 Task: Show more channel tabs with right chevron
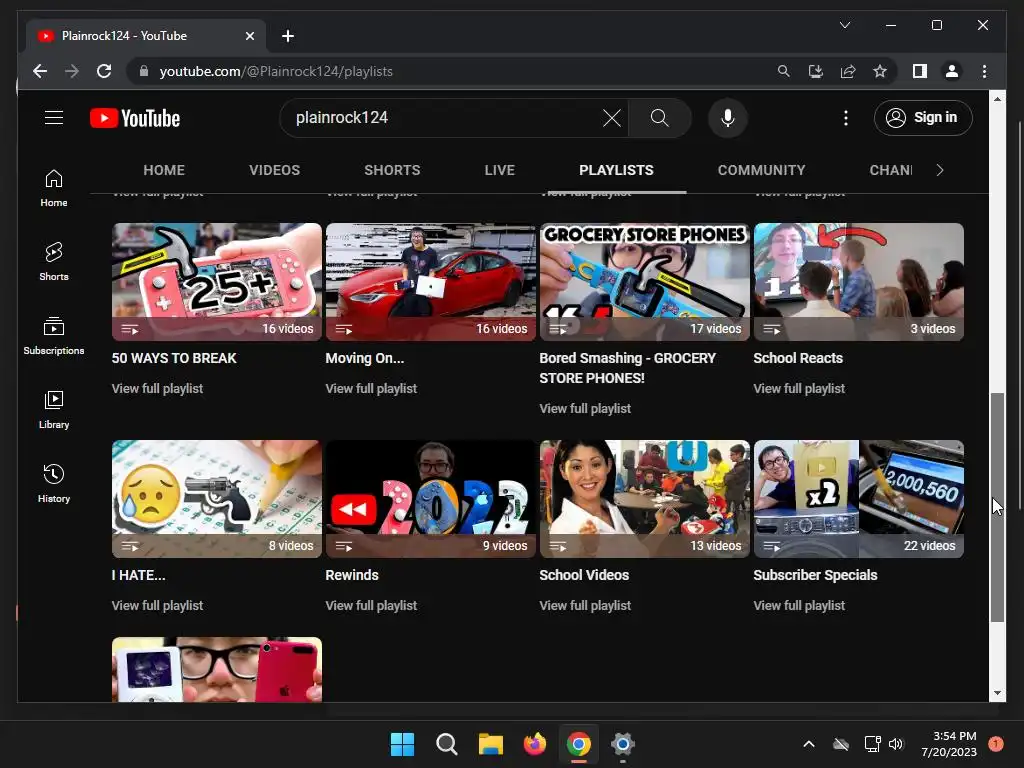(940, 170)
